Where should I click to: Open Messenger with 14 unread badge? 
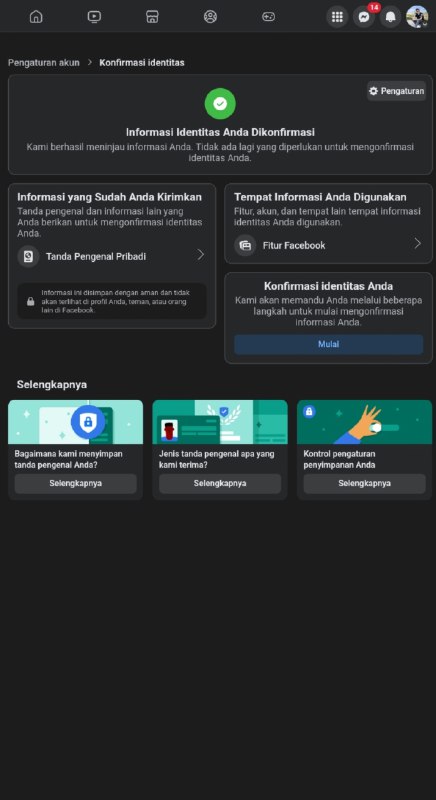coord(364,17)
